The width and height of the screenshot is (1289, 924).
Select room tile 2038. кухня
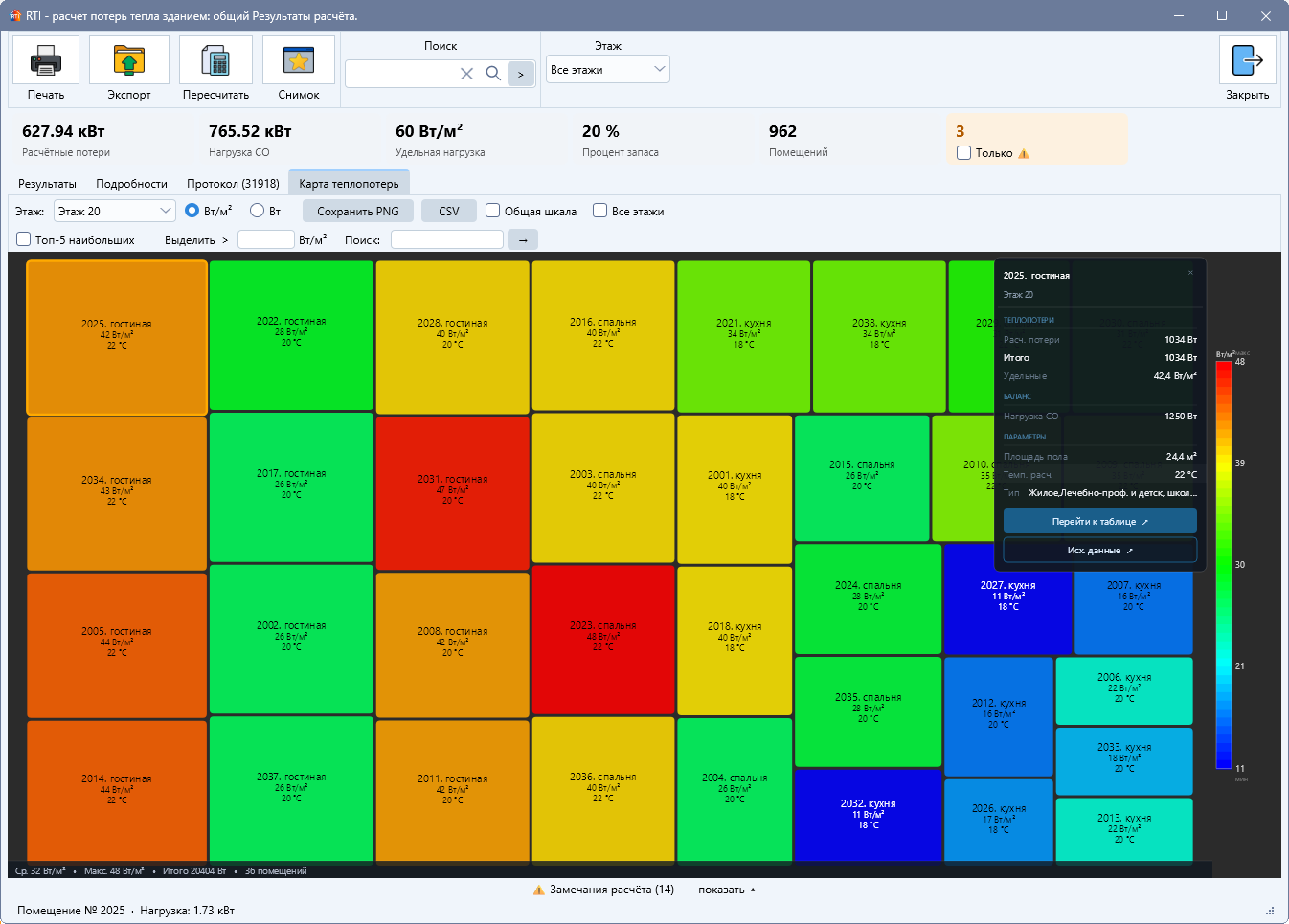click(879, 336)
